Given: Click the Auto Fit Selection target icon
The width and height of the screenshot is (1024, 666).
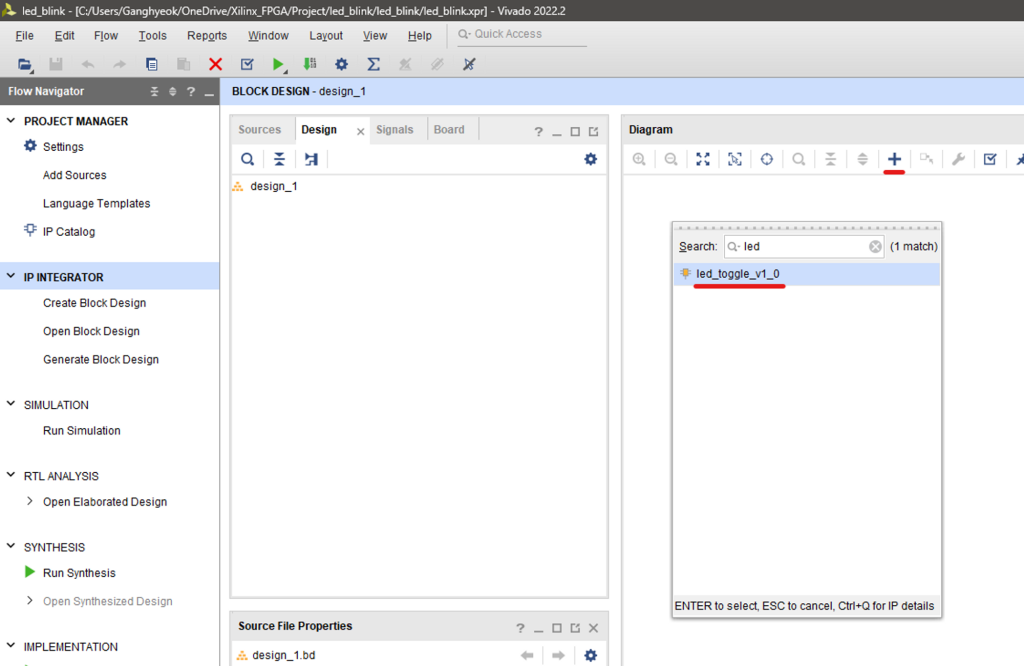Looking at the screenshot, I should point(767,159).
